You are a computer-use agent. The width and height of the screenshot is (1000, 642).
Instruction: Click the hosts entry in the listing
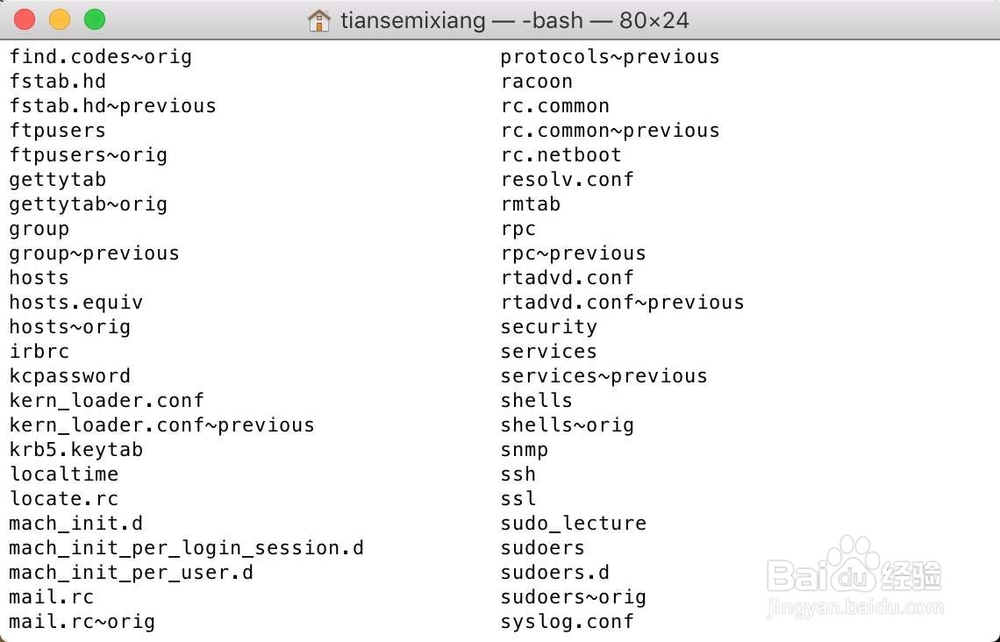(x=39, y=278)
